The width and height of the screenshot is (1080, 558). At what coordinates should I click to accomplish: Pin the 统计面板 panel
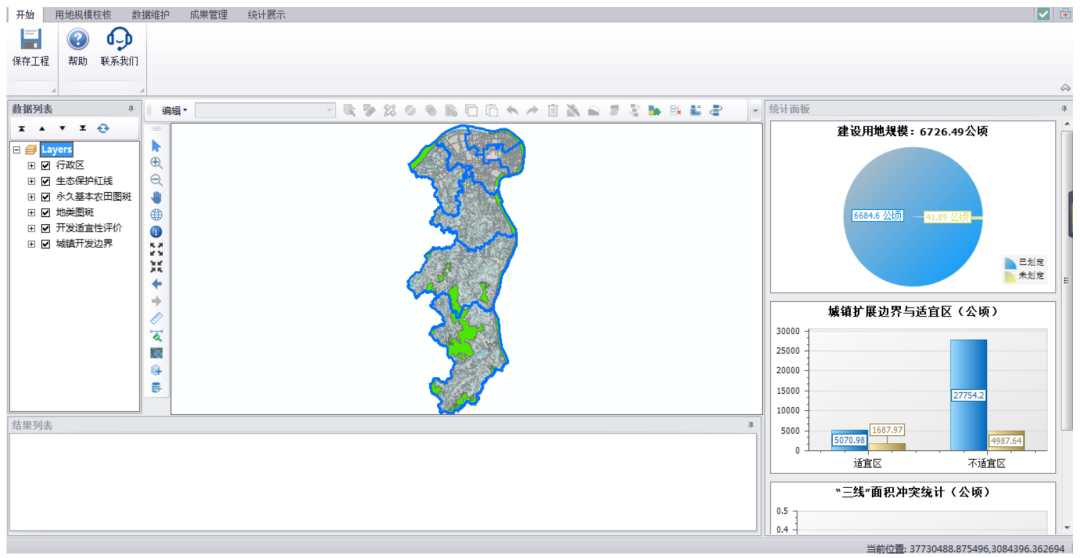click(x=1063, y=109)
